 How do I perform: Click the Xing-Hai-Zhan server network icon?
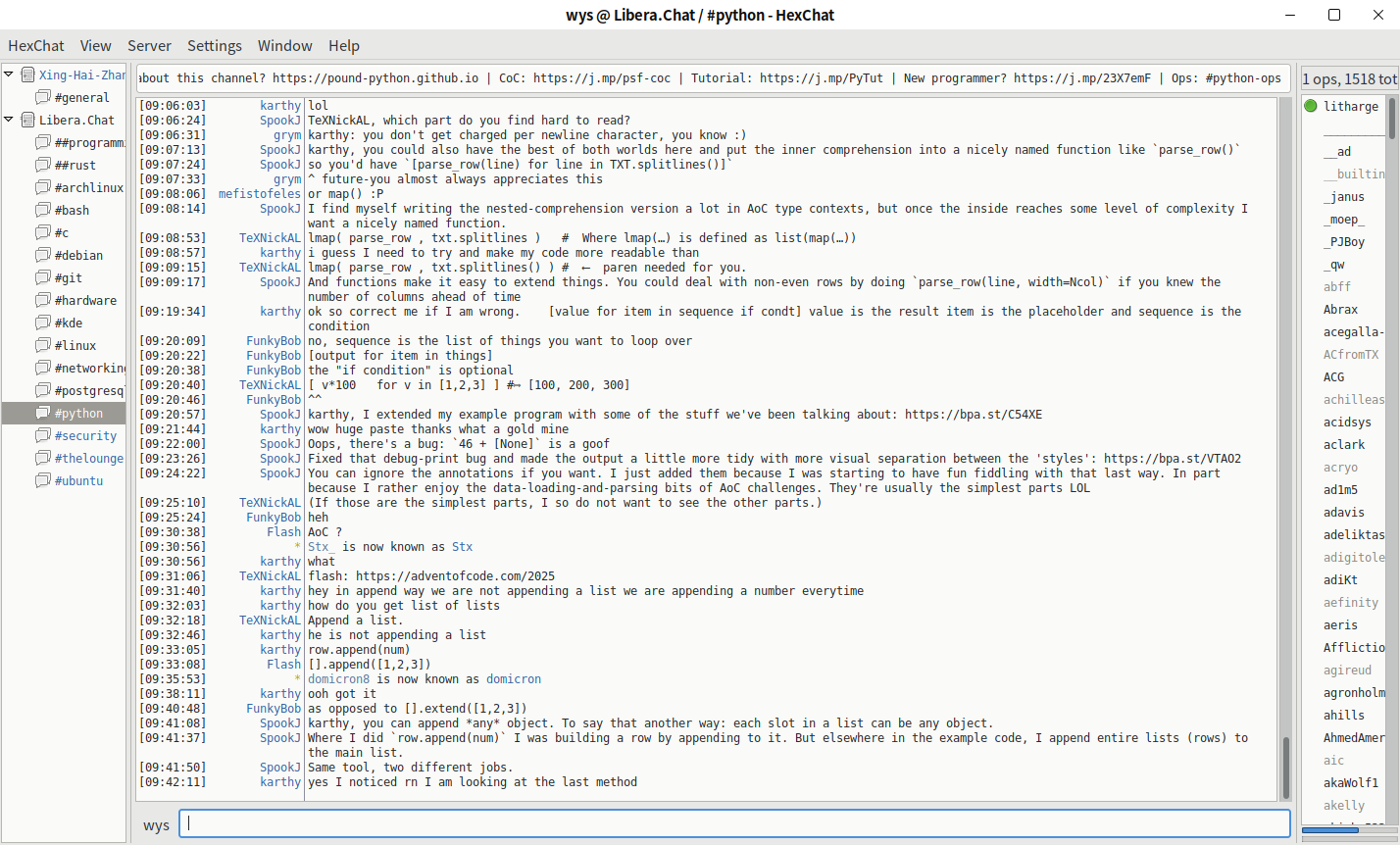pyautogui.click(x=27, y=75)
